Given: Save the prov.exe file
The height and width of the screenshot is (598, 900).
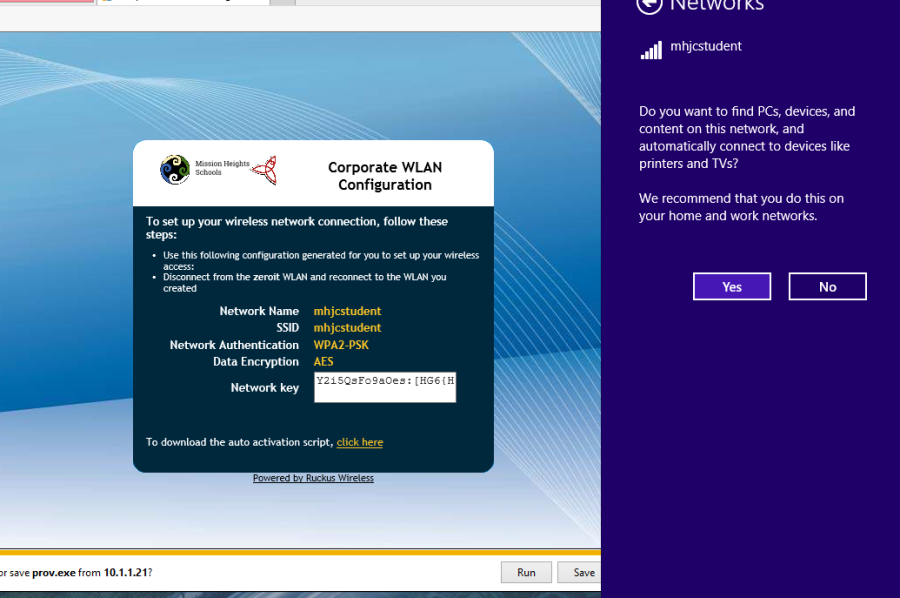Looking at the screenshot, I should (x=582, y=573).
